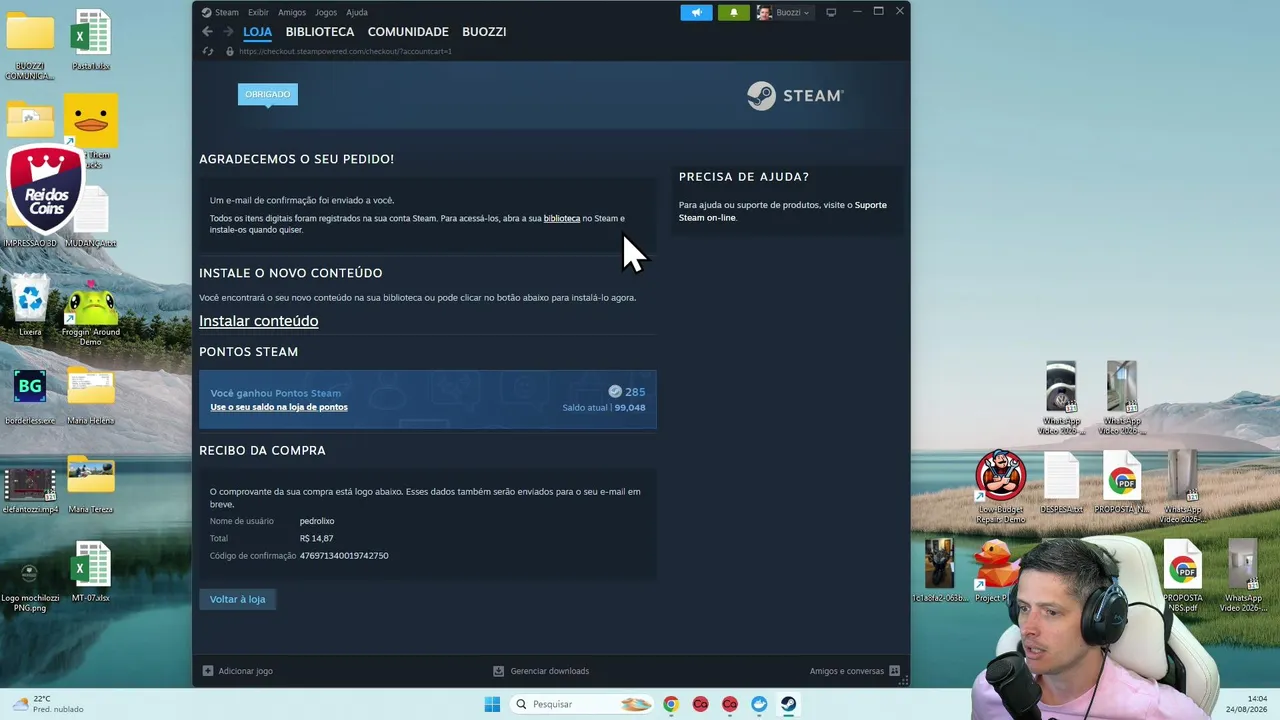The image size is (1280, 720).
Task: Click the AGRADECEMOS O SEU PEDIDO! heading
Action: point(297,159)
